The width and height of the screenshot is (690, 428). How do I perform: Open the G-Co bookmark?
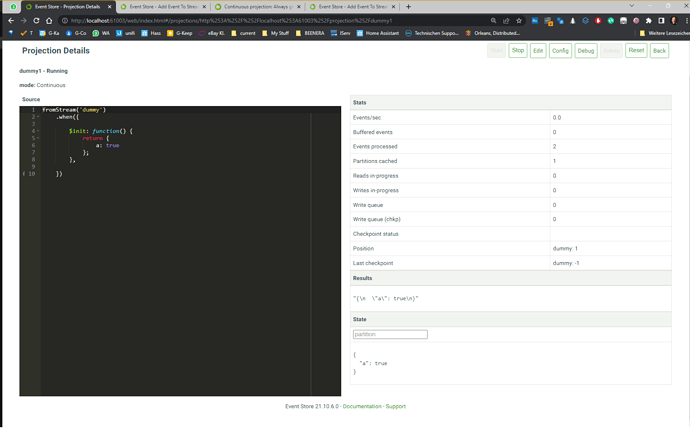(76, 33)
